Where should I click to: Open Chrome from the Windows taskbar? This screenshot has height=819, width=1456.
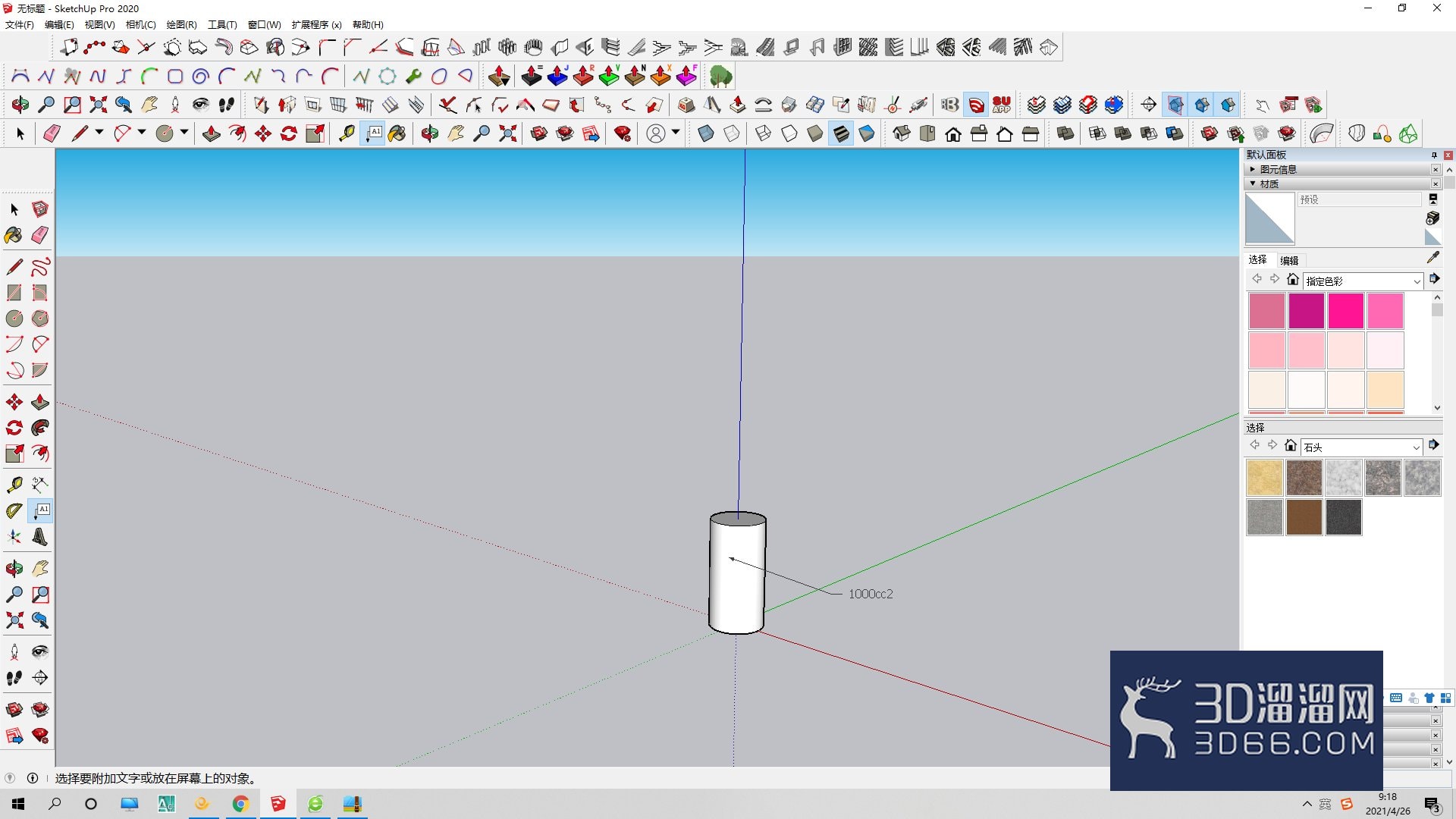[240, 804]
